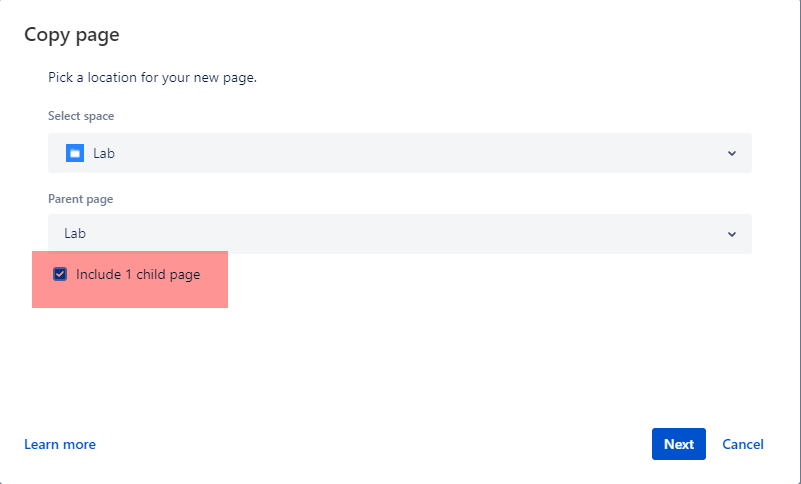The width and height of the screenshot is (801, 484).
Task: Click the Lab text in the Select space box
Action: coord(104,153)
